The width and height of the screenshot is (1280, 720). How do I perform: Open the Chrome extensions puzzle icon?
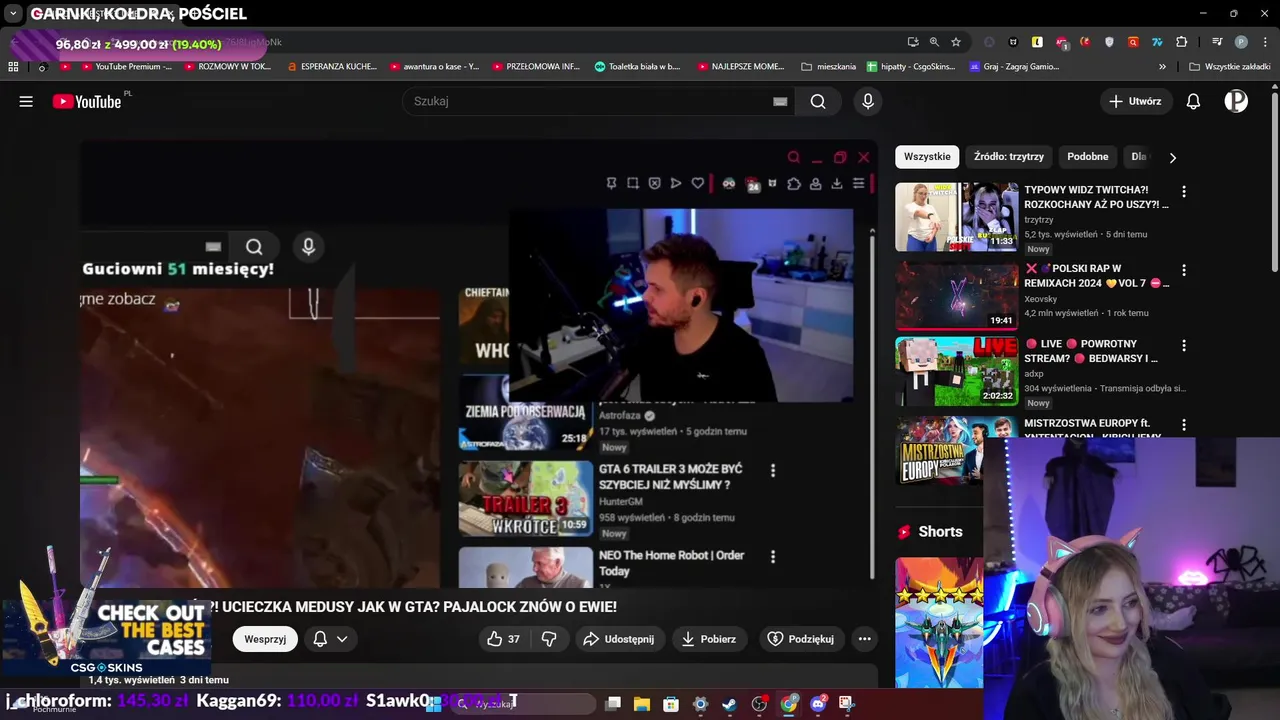point(1181,42)
